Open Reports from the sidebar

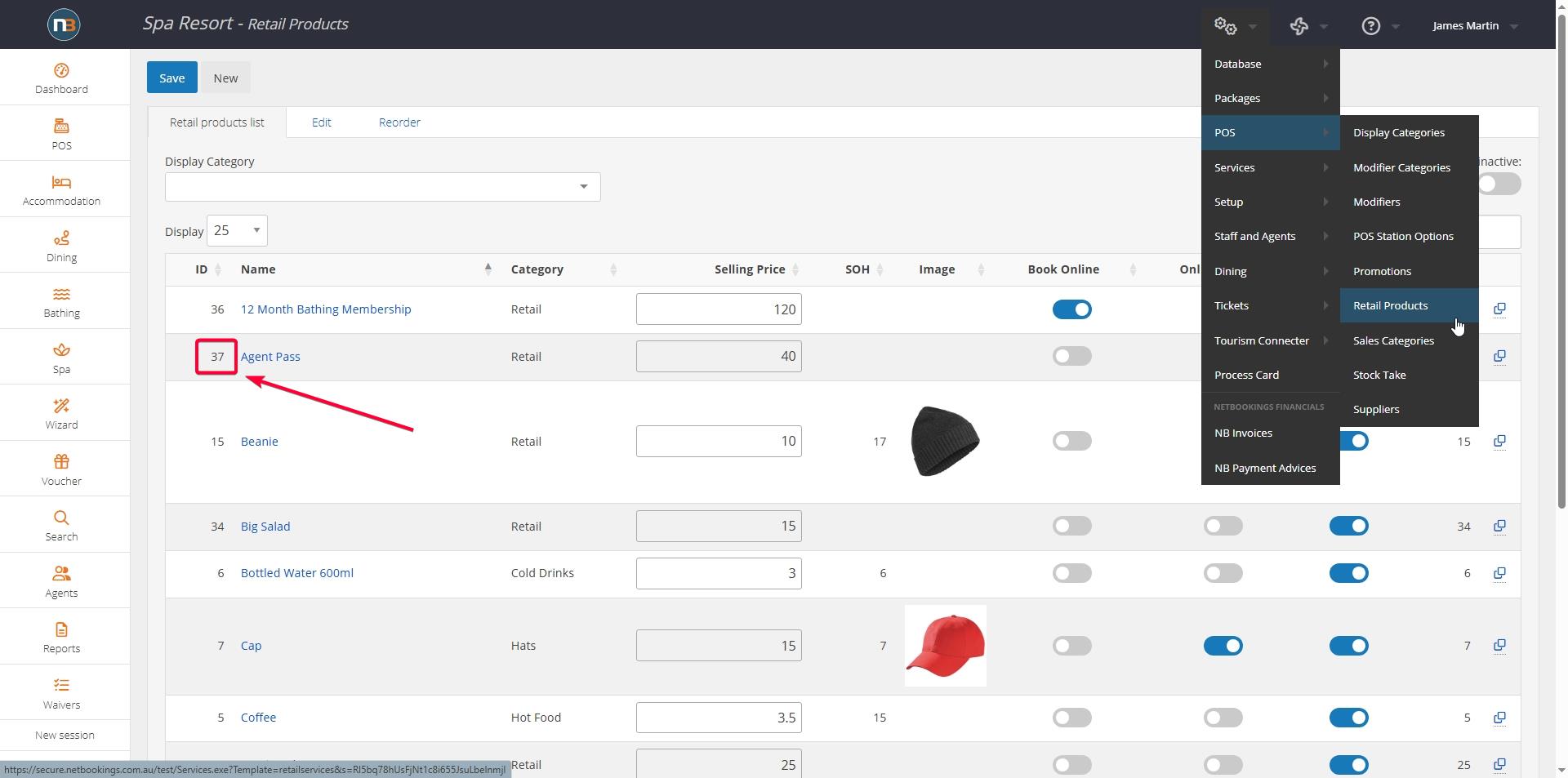(61, 638)
